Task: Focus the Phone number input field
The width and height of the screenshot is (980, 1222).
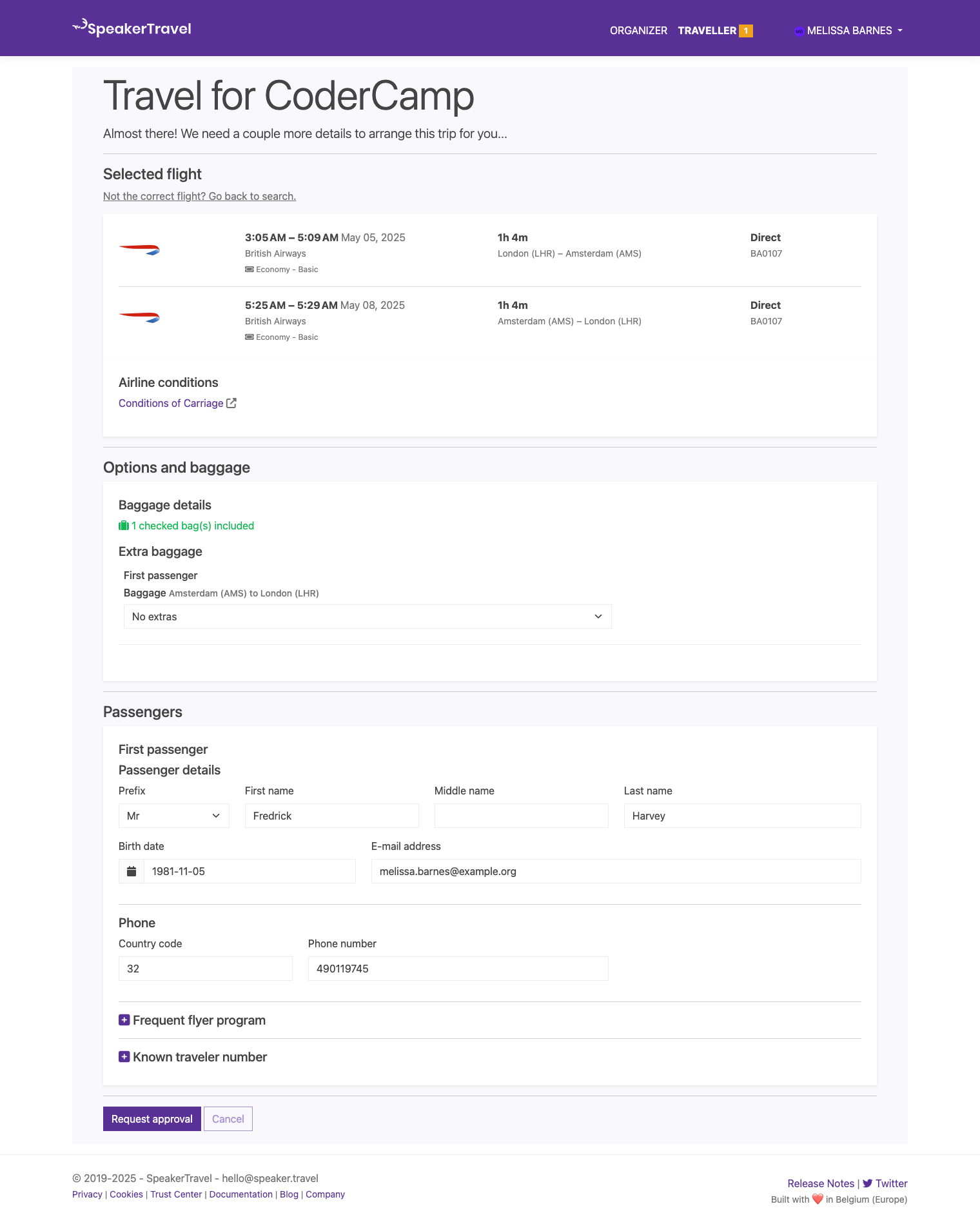Action: 458,969
